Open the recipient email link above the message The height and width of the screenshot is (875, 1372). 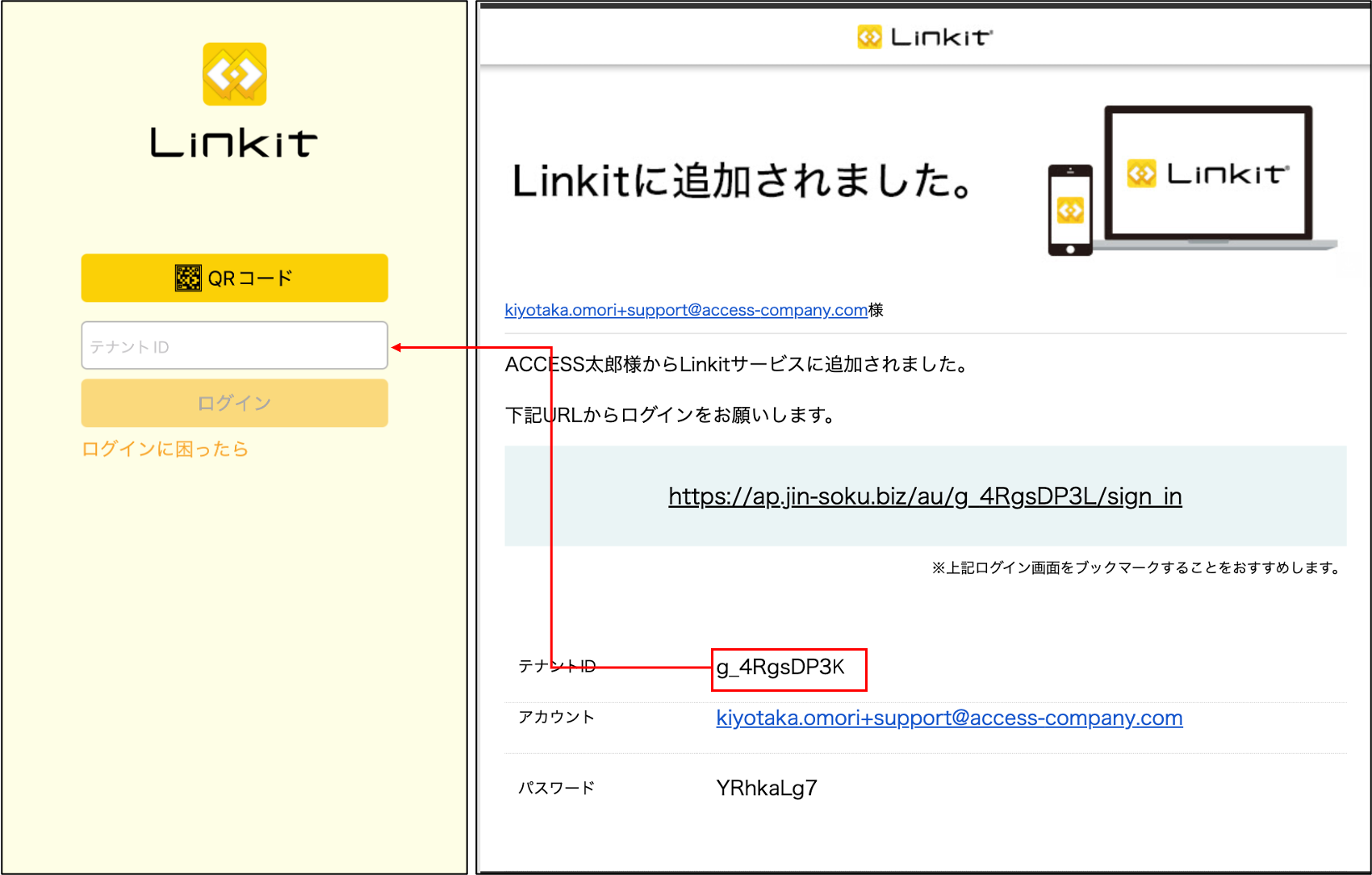[686, 310]
